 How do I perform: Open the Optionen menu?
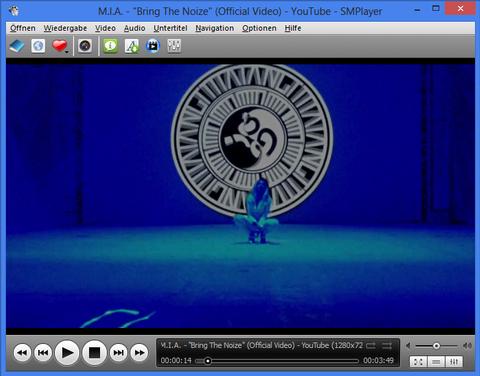259,28
